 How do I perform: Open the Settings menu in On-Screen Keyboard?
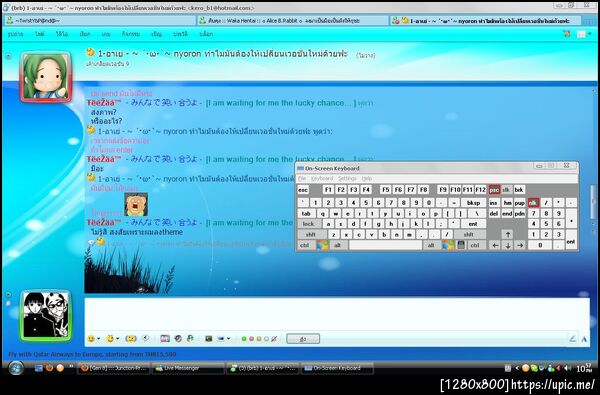347,179
